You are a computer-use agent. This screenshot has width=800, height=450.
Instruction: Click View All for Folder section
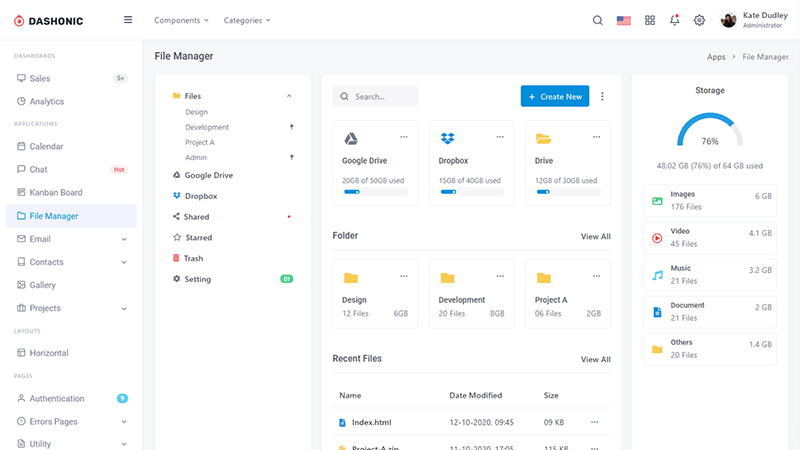(595, 236)
